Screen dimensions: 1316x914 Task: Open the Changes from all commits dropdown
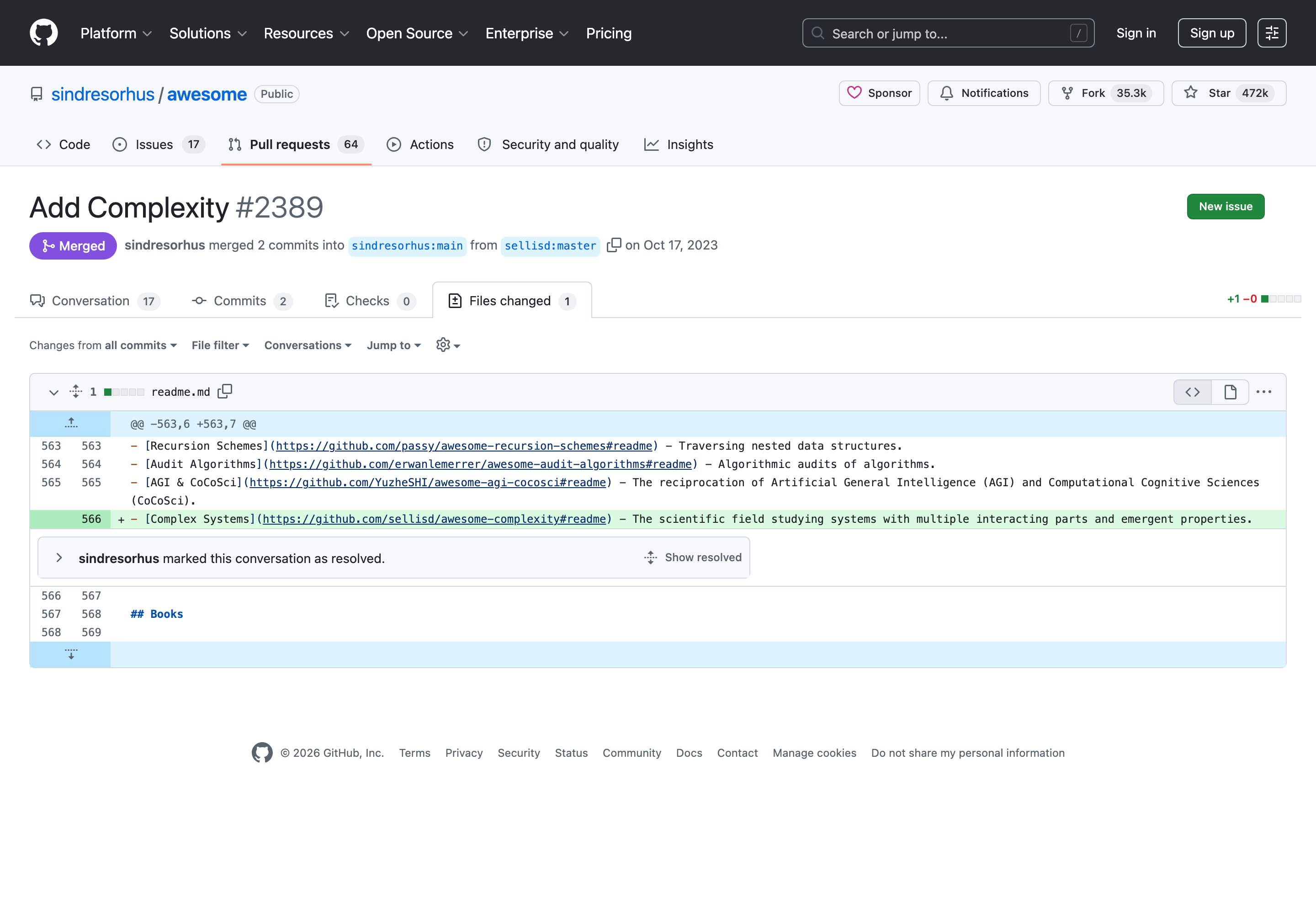tap(103, 345)
